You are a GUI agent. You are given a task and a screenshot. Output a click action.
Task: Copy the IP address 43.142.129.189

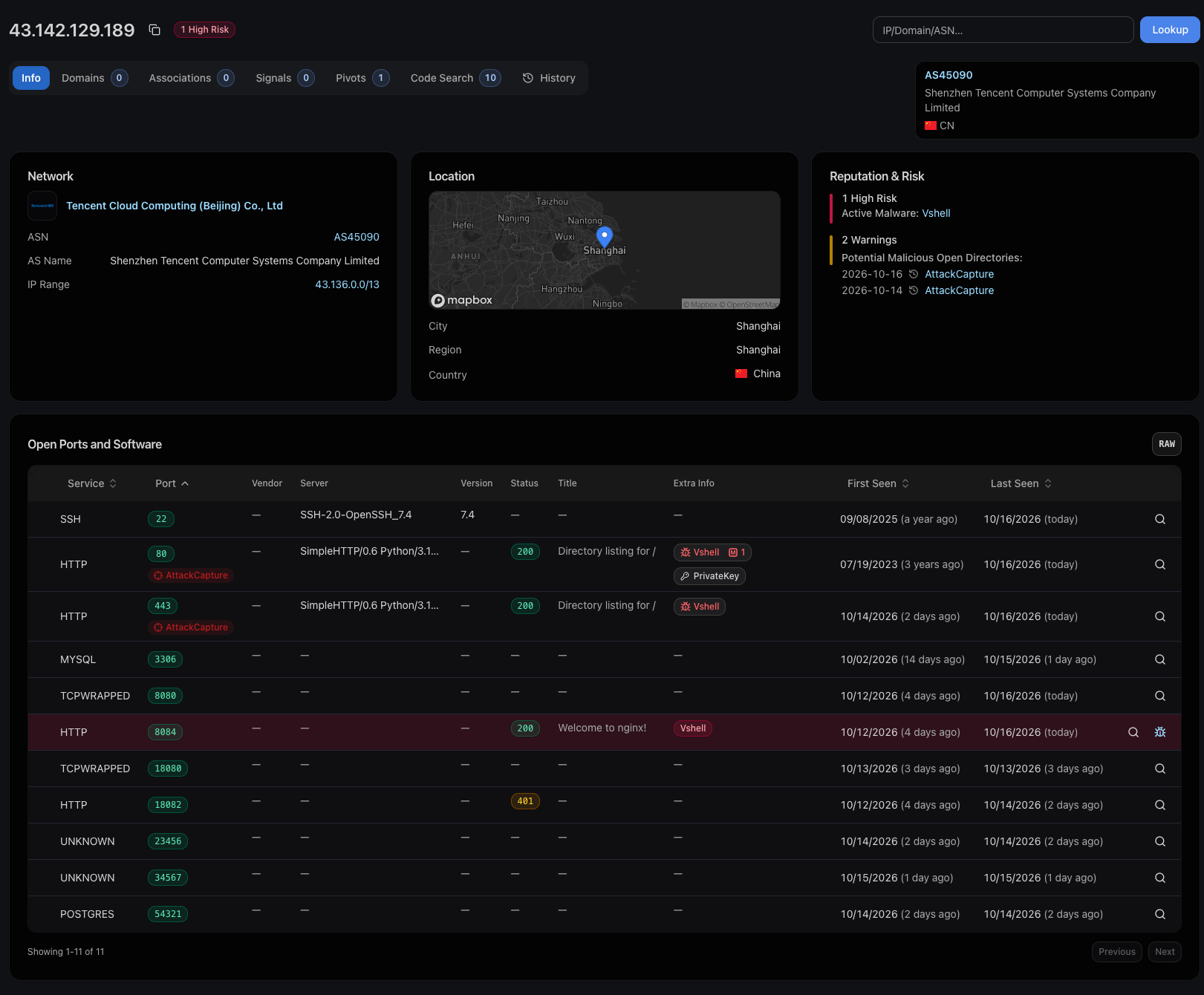[154, 30]
